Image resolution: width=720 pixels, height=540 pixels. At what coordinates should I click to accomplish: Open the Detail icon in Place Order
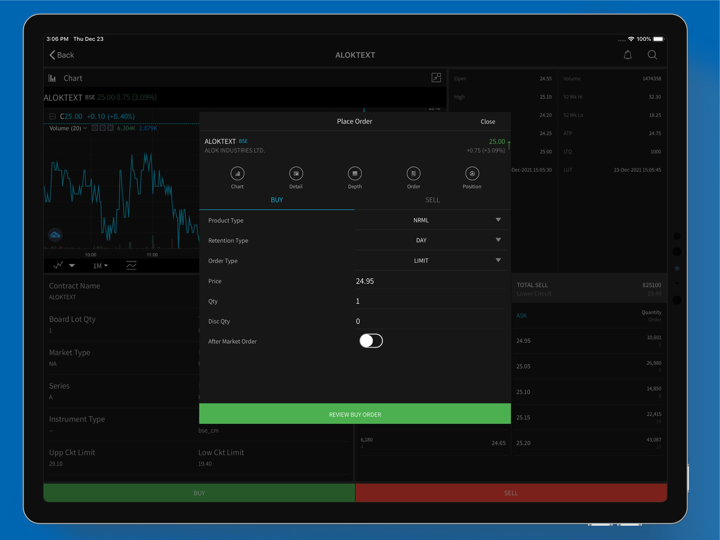pos(296,174)
